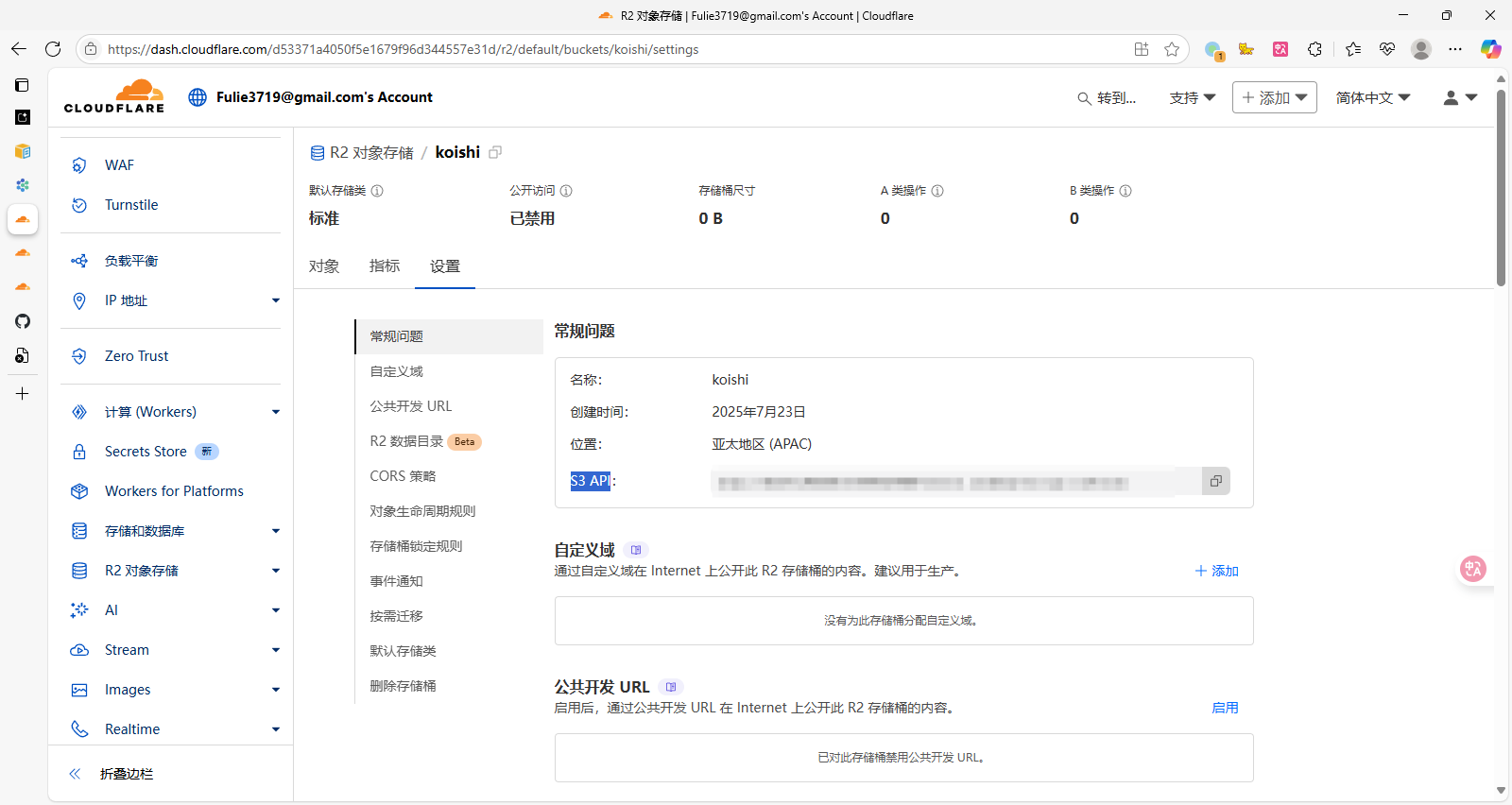This screenshot has width=1512, height=805.
Task: Open the 转到 search
Action: [1107, 98]
